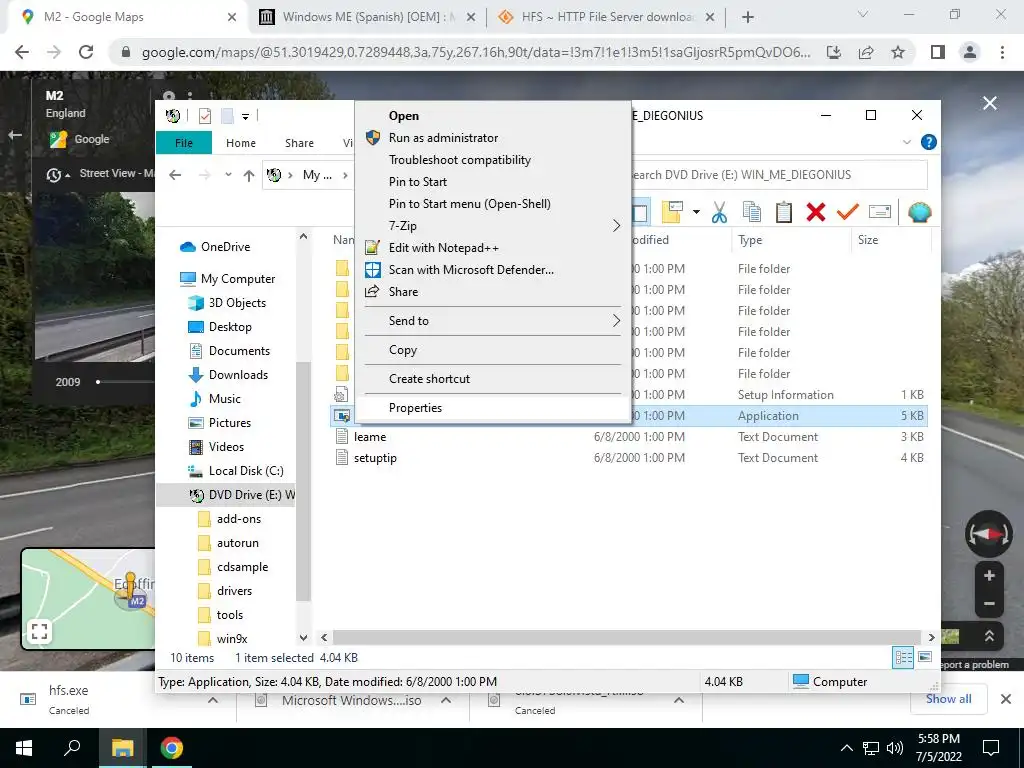The width and height of the screenshot is (1024, 768).
Task: Select Scan with Microsoft Defender
Action: [x=493, y=270]
